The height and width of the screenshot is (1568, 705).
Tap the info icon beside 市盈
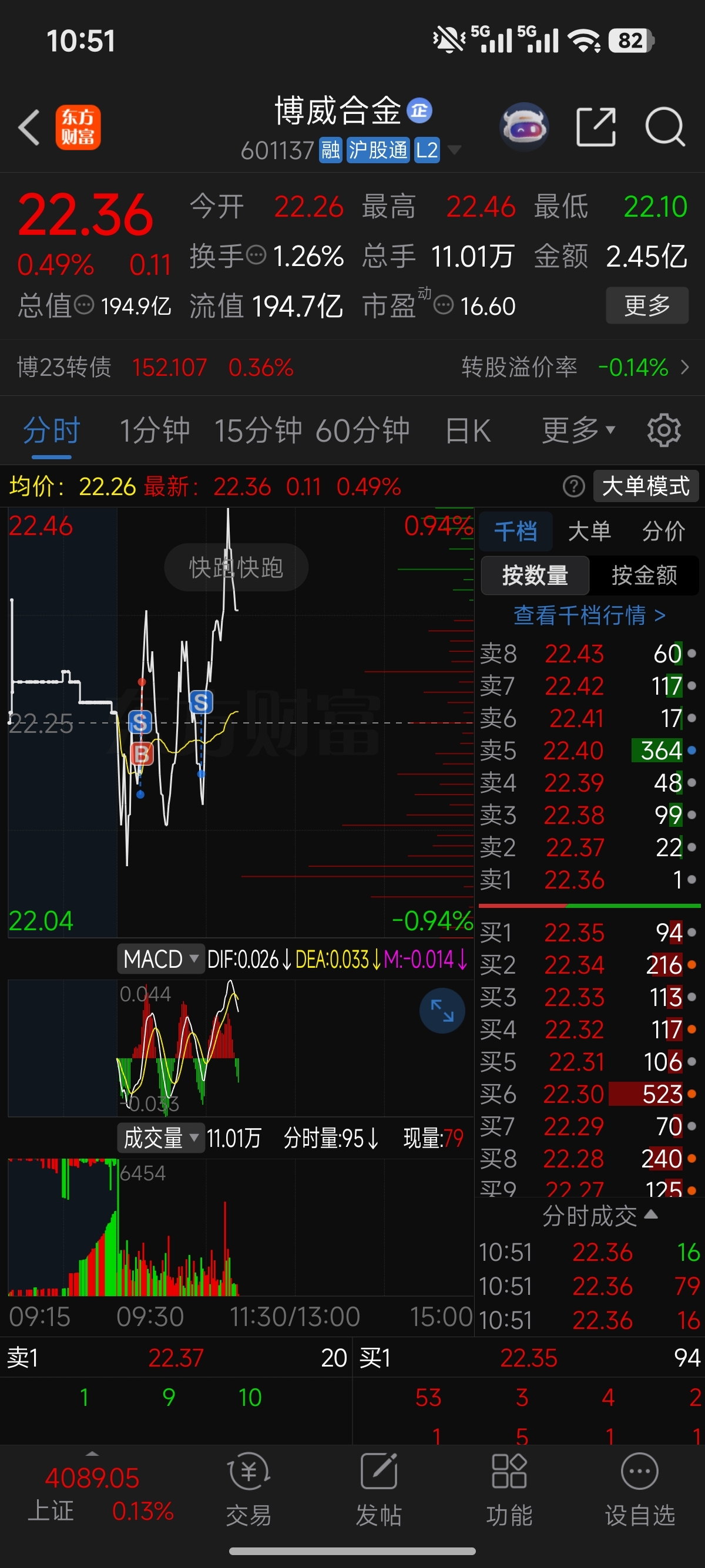(443, 304)
